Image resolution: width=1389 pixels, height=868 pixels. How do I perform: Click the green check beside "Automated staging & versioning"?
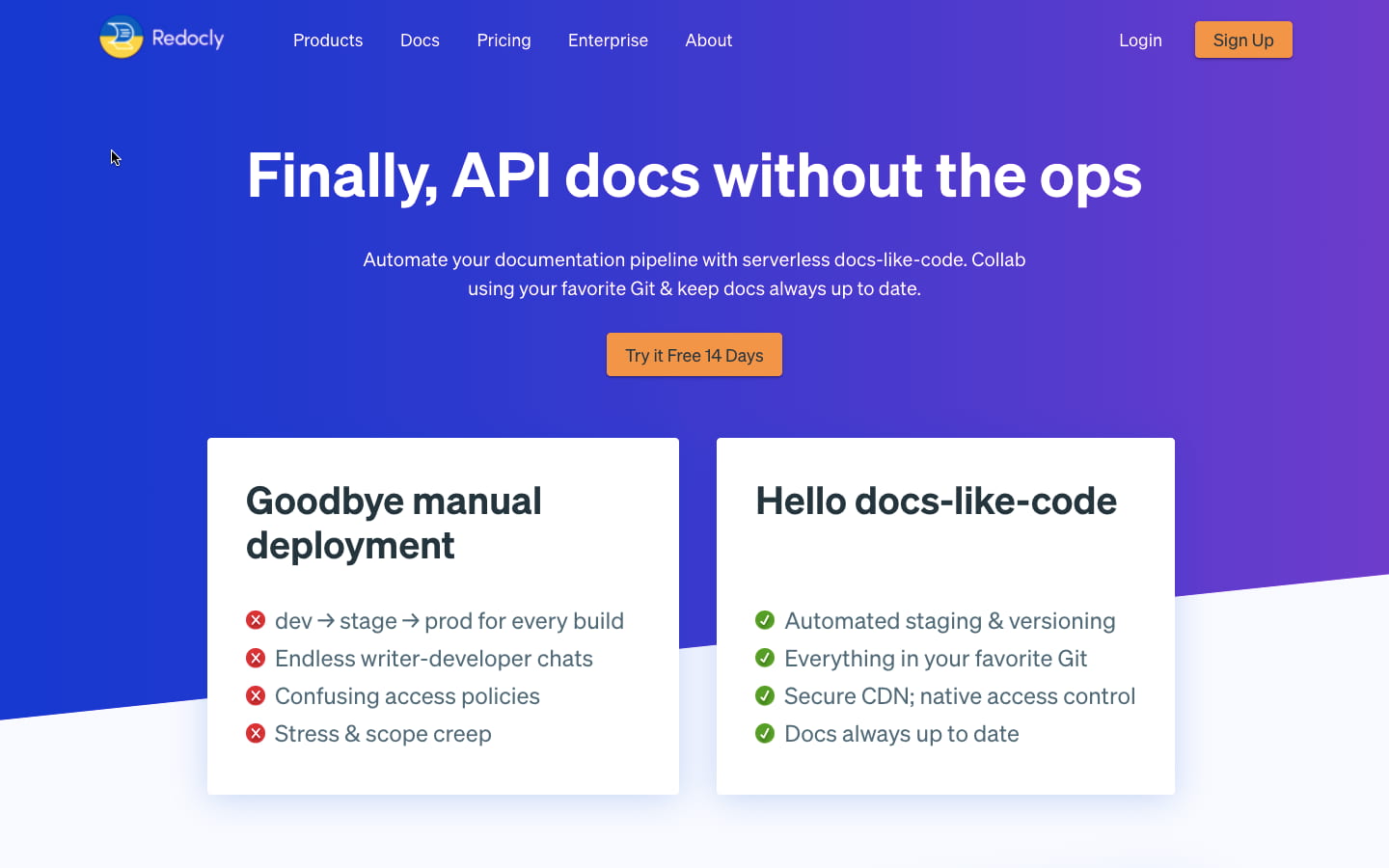[x=765, y=619]
